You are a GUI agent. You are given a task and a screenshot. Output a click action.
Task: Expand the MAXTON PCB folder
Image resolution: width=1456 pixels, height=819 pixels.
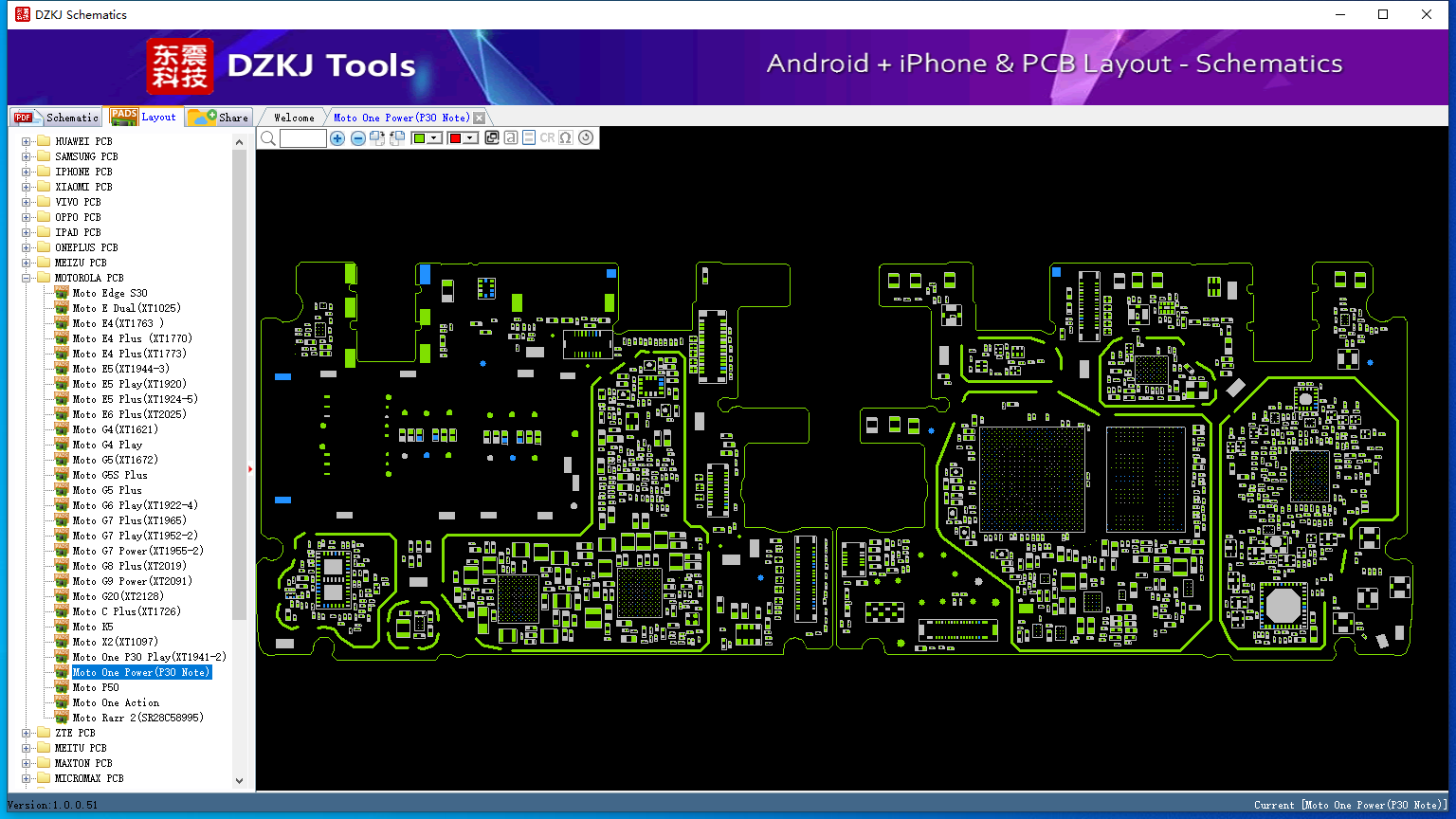pyautogui.click(x=27, y=763)
